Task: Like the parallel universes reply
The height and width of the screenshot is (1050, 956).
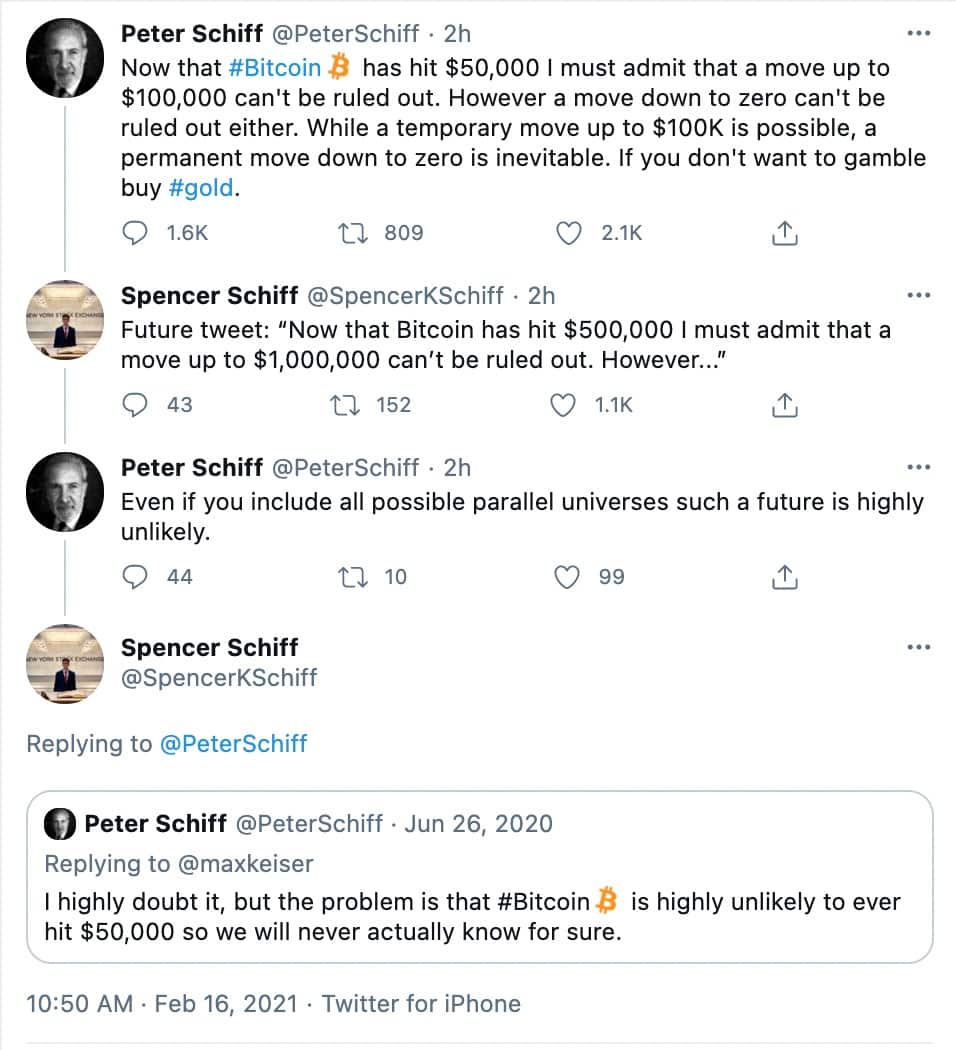Action: click(x=569, y=576)
